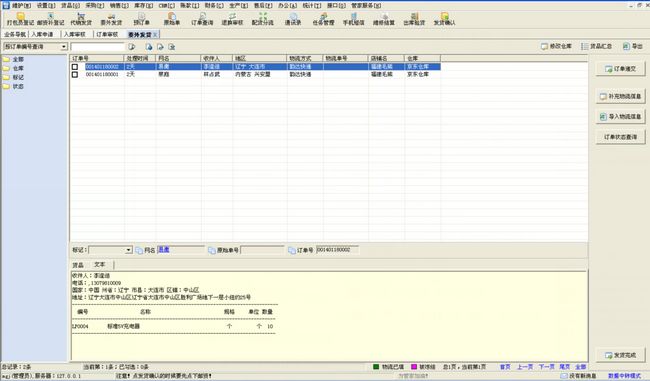Close the 委外发货 tab
This screenshot has height=381, width=650.
[x=155, y=35]
